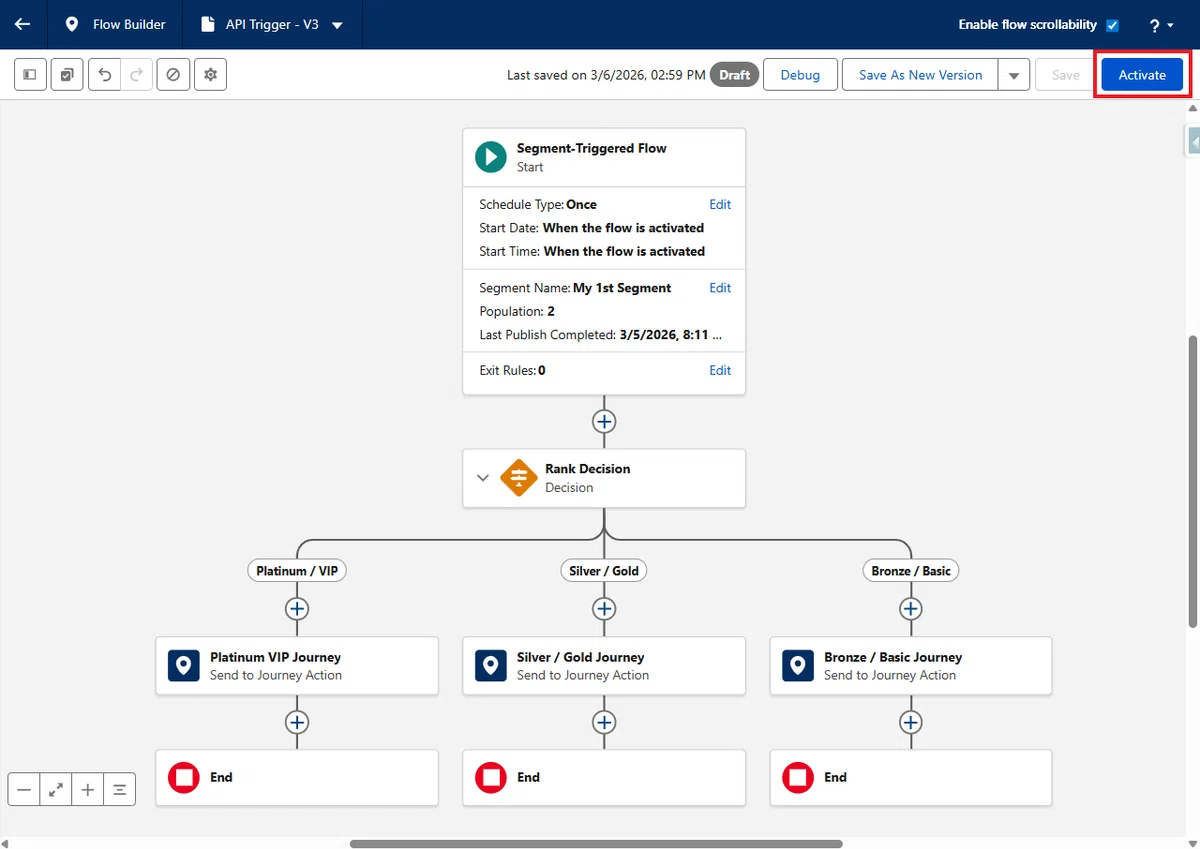Open the dropdown arrow next to Save As New Version
The height and width of the screenshot is (849, 1200).
click(x=1014, y=75)
